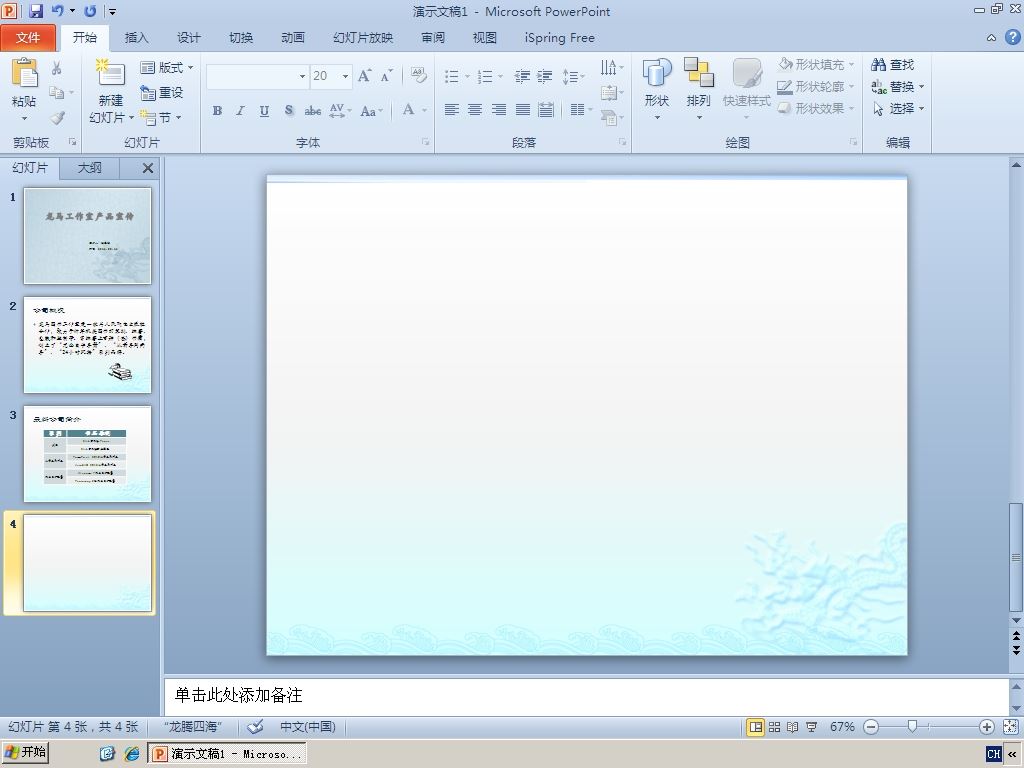Open character spacing dropdown
This screenshot has height=768, width=1024.
click(x=339, y=110)
